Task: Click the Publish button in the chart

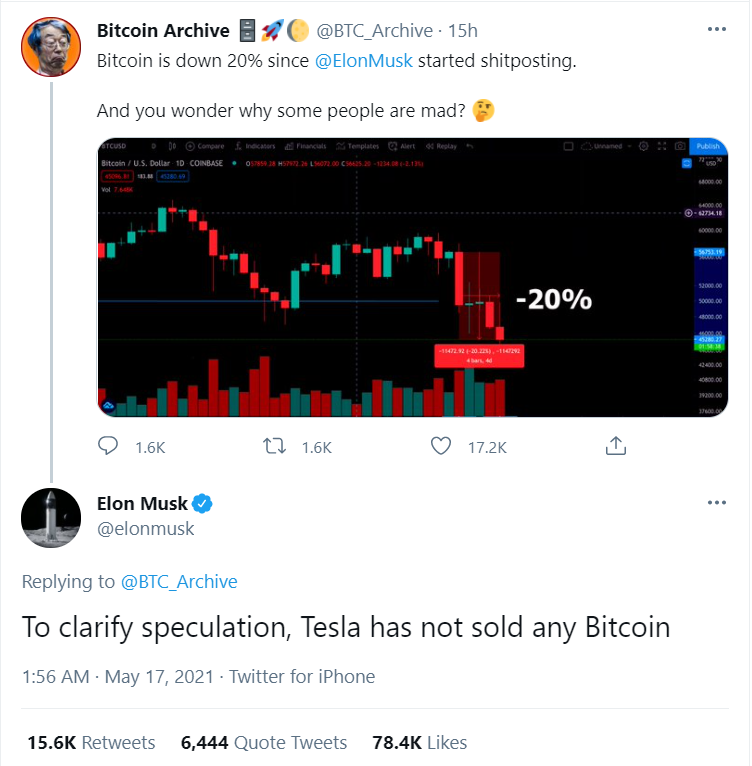Action: click(707, 146)
